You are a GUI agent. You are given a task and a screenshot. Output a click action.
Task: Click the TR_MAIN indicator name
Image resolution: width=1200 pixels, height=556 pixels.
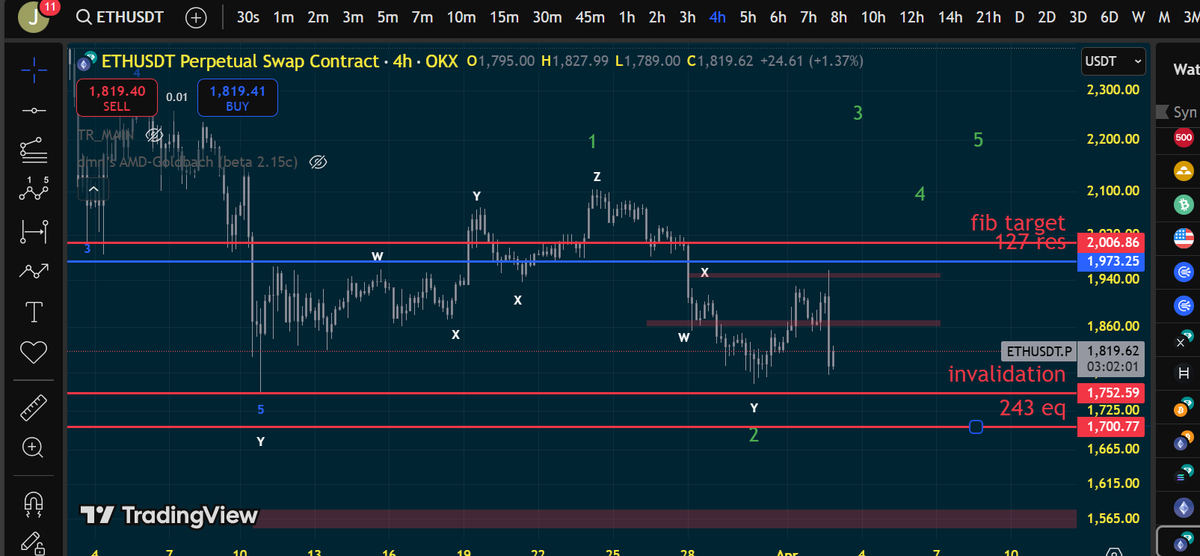108,134
